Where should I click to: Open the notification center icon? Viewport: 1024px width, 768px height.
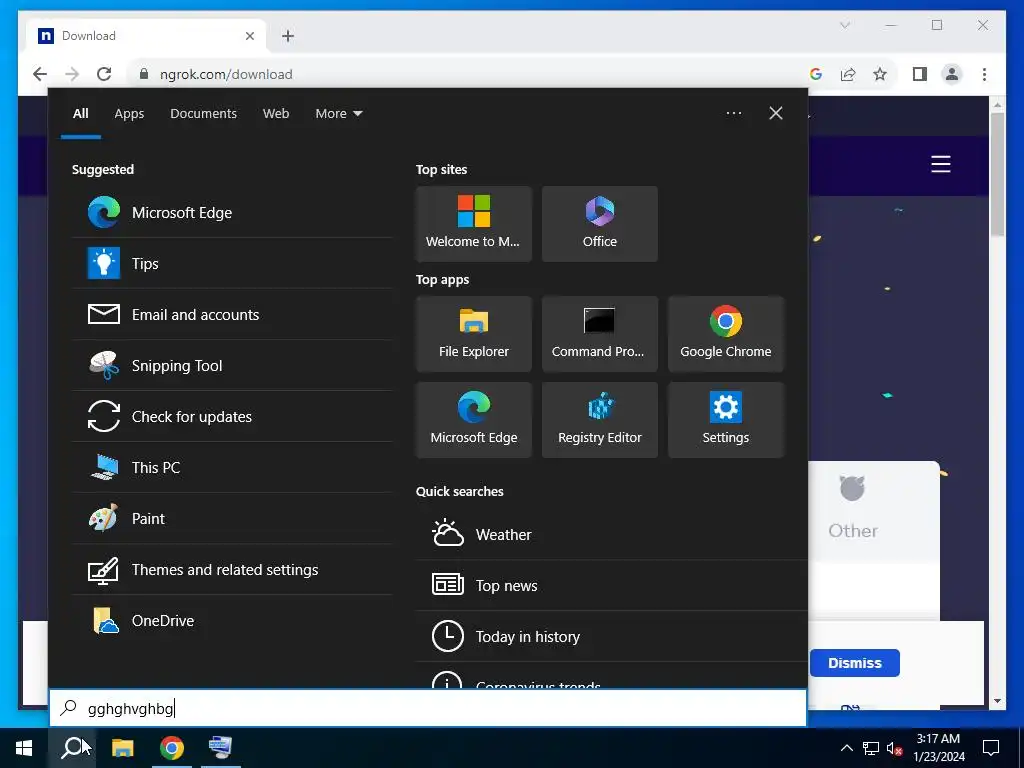(991, 748)
